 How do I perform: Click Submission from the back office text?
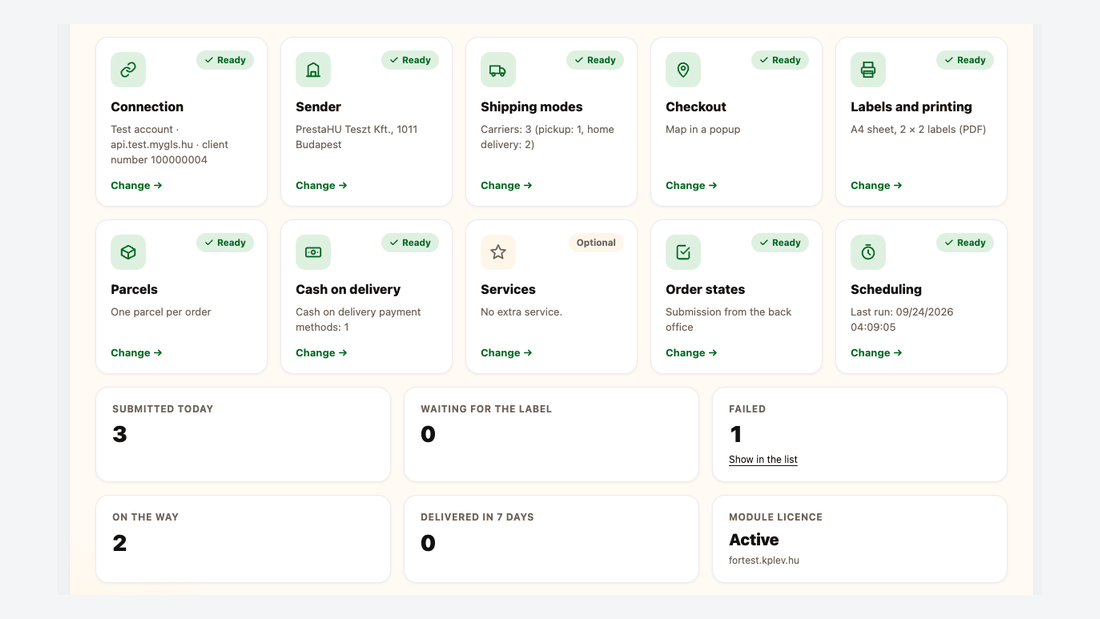[x=728, y=319]
